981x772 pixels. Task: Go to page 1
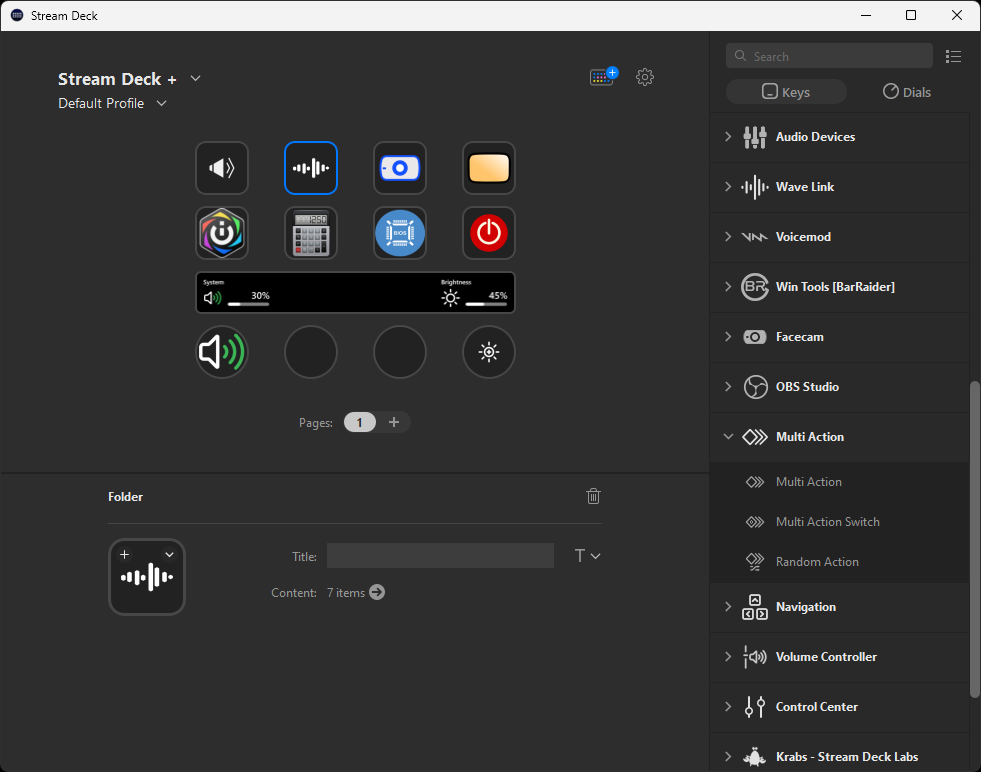pyautogui.click(x=360, y=422)
